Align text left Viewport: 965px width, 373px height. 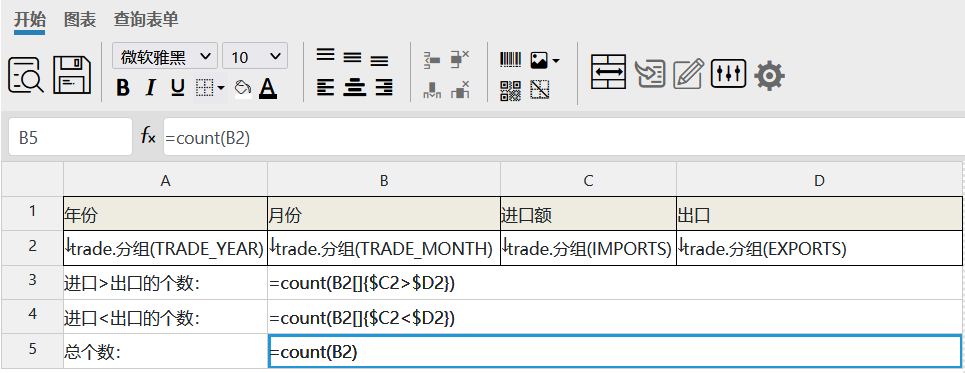326,87
